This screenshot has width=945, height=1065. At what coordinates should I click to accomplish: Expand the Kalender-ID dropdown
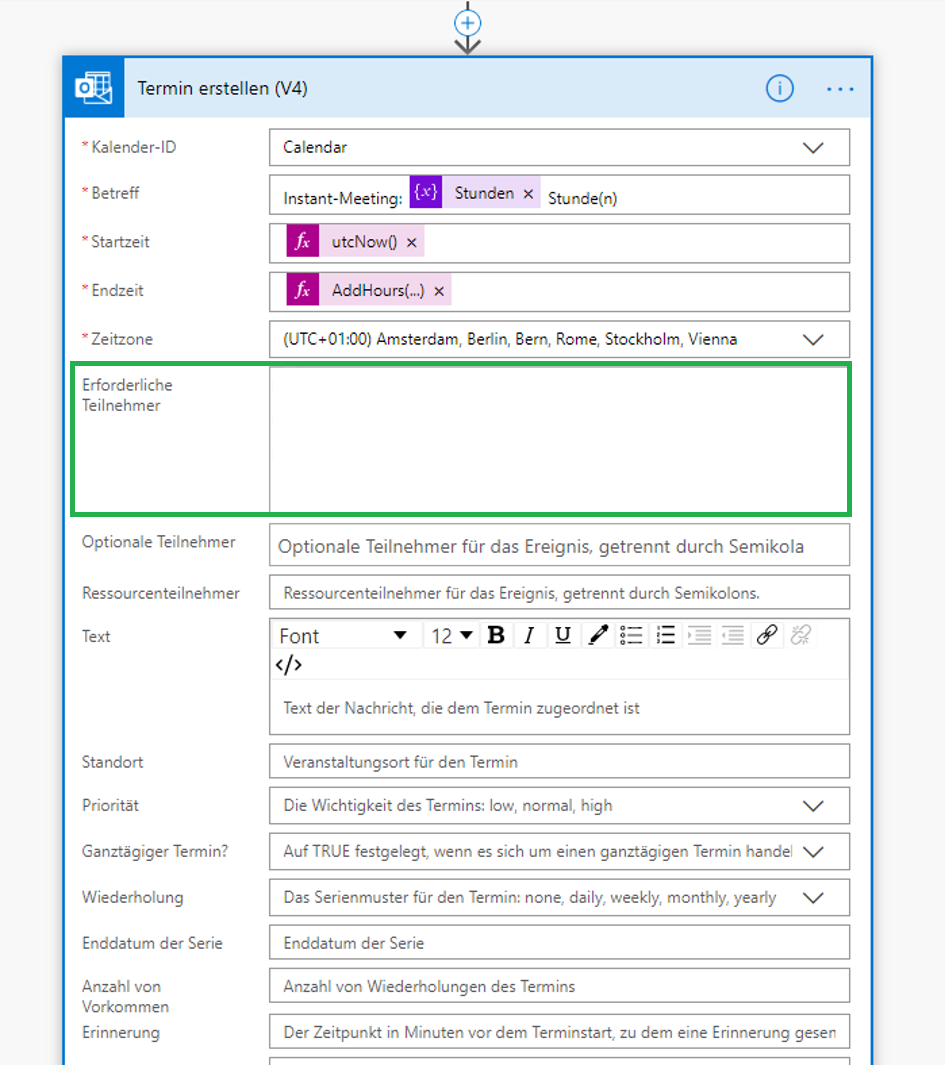[559, 147]
